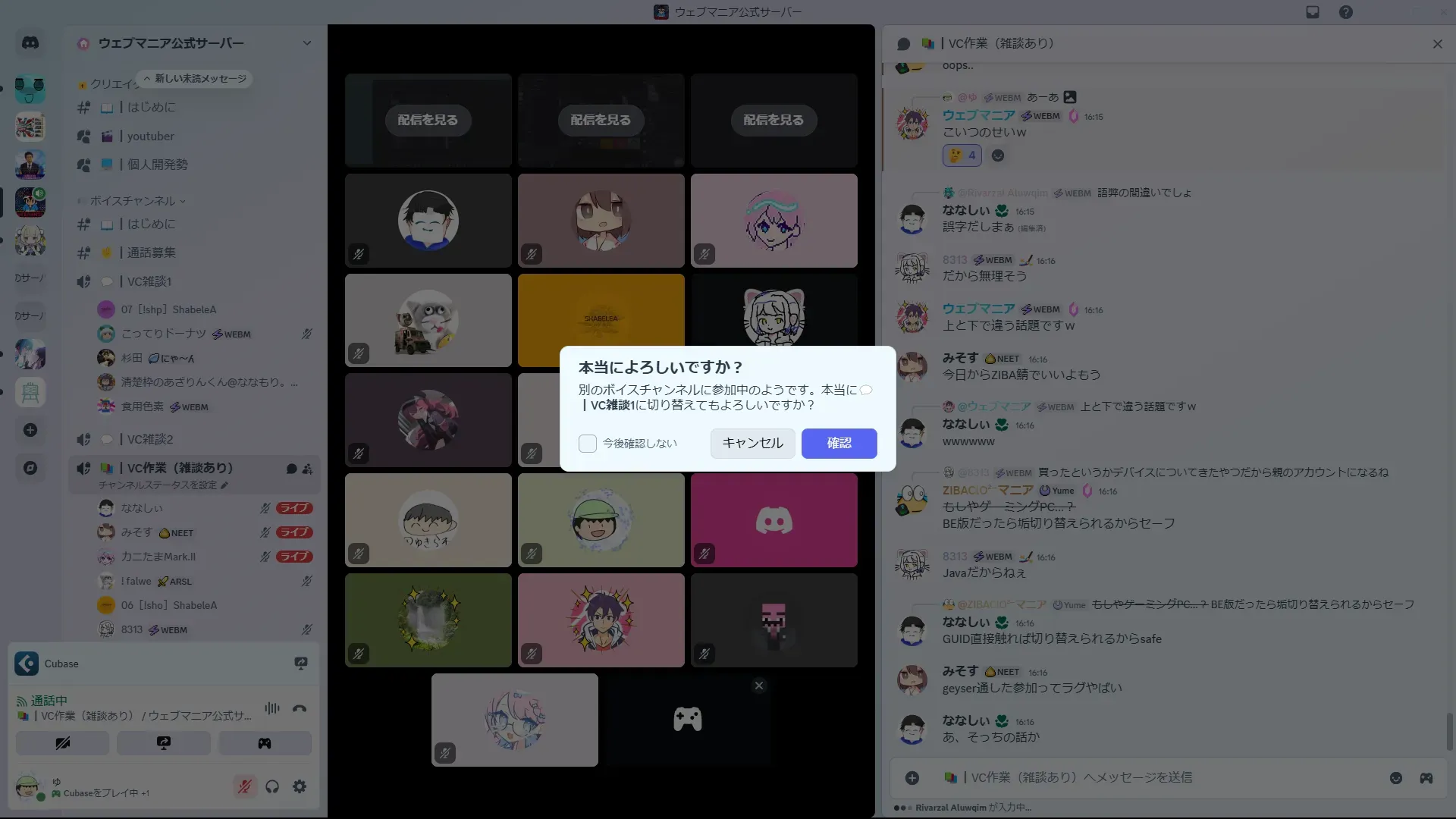Open noise suppression waveform icon

pos(271,708)
